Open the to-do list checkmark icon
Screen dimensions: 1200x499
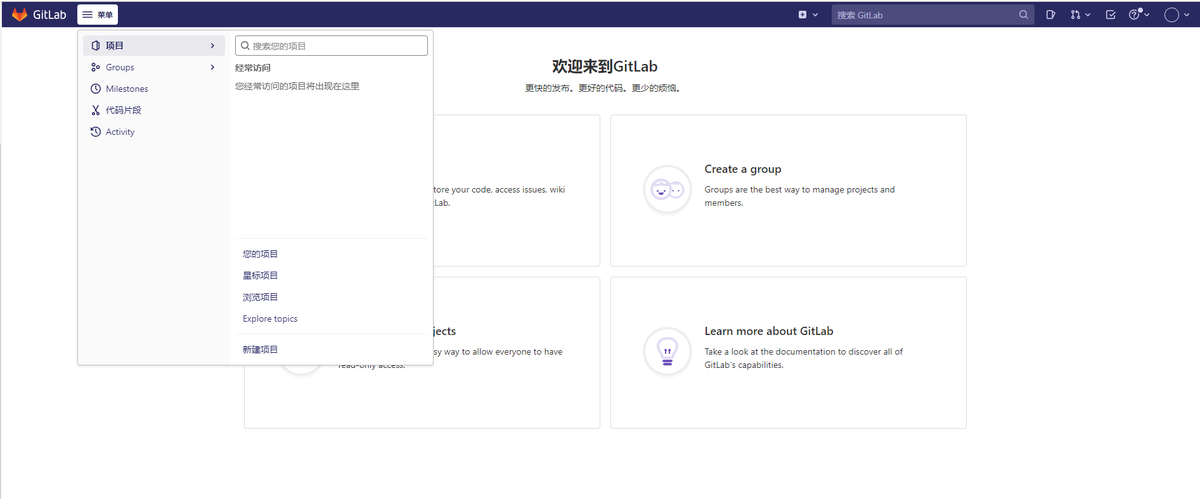[x=1111, y=15]
